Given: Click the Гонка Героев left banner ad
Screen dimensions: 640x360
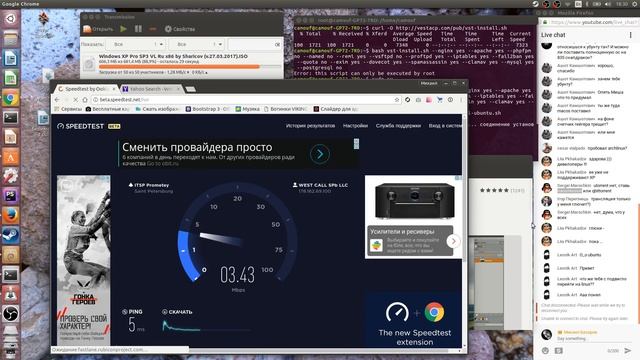Looking at the screenshot, I should tap(83, 260).
